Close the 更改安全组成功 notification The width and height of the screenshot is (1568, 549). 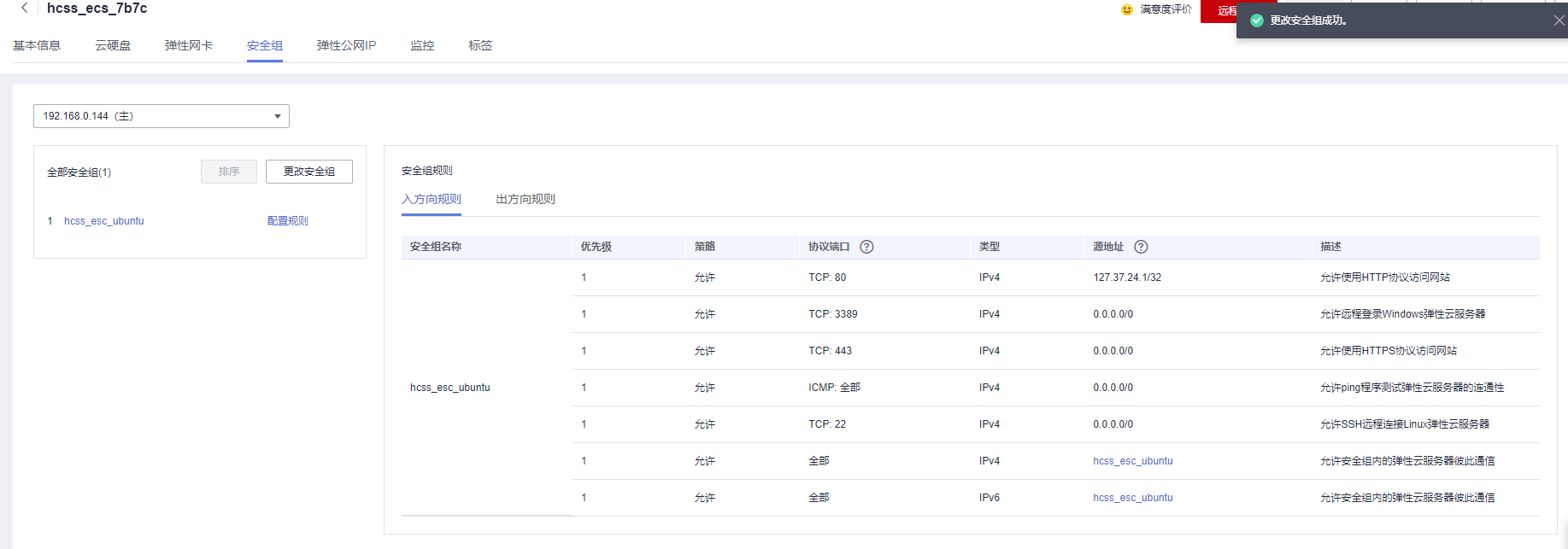[1559, 20]
